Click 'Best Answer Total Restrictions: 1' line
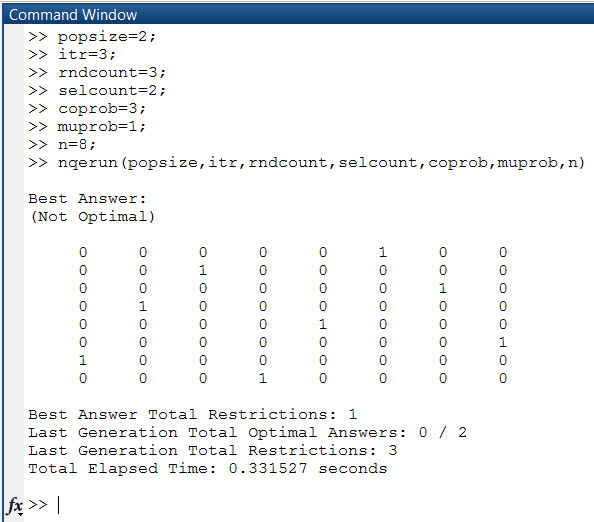The width and height of the screenshot is (594, 522). [x=192, y=414]
